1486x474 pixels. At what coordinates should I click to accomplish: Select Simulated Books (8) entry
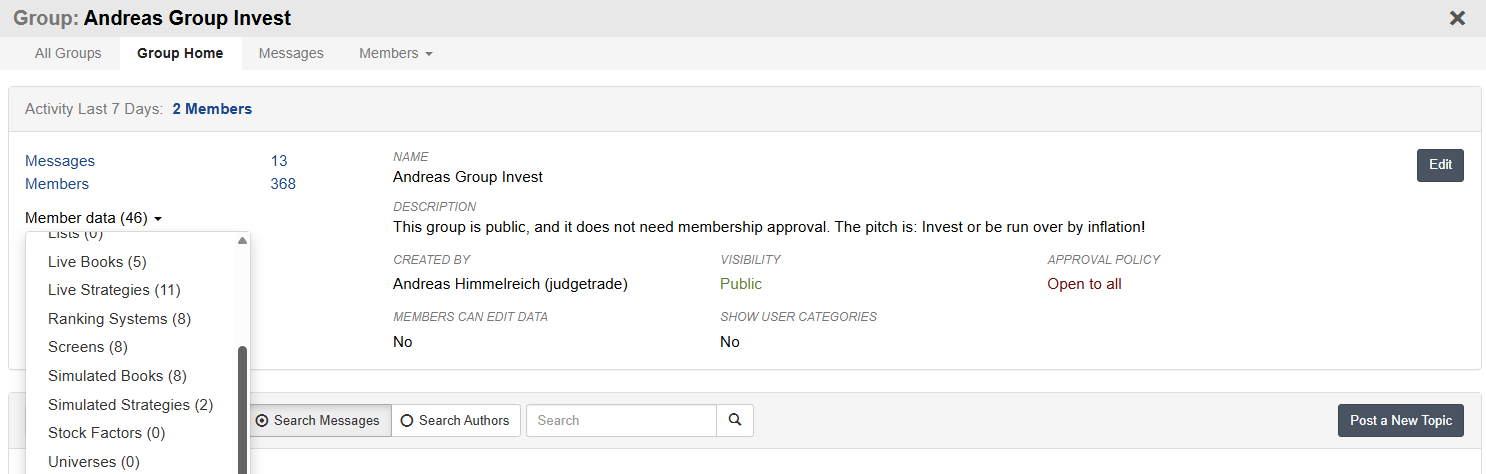pos(117,376)
